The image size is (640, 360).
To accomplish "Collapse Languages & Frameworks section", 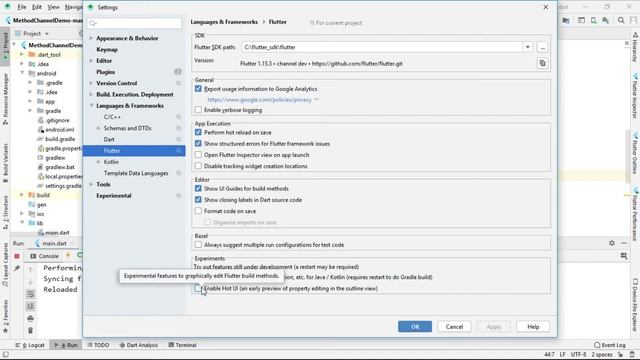I will coord(91,106).
